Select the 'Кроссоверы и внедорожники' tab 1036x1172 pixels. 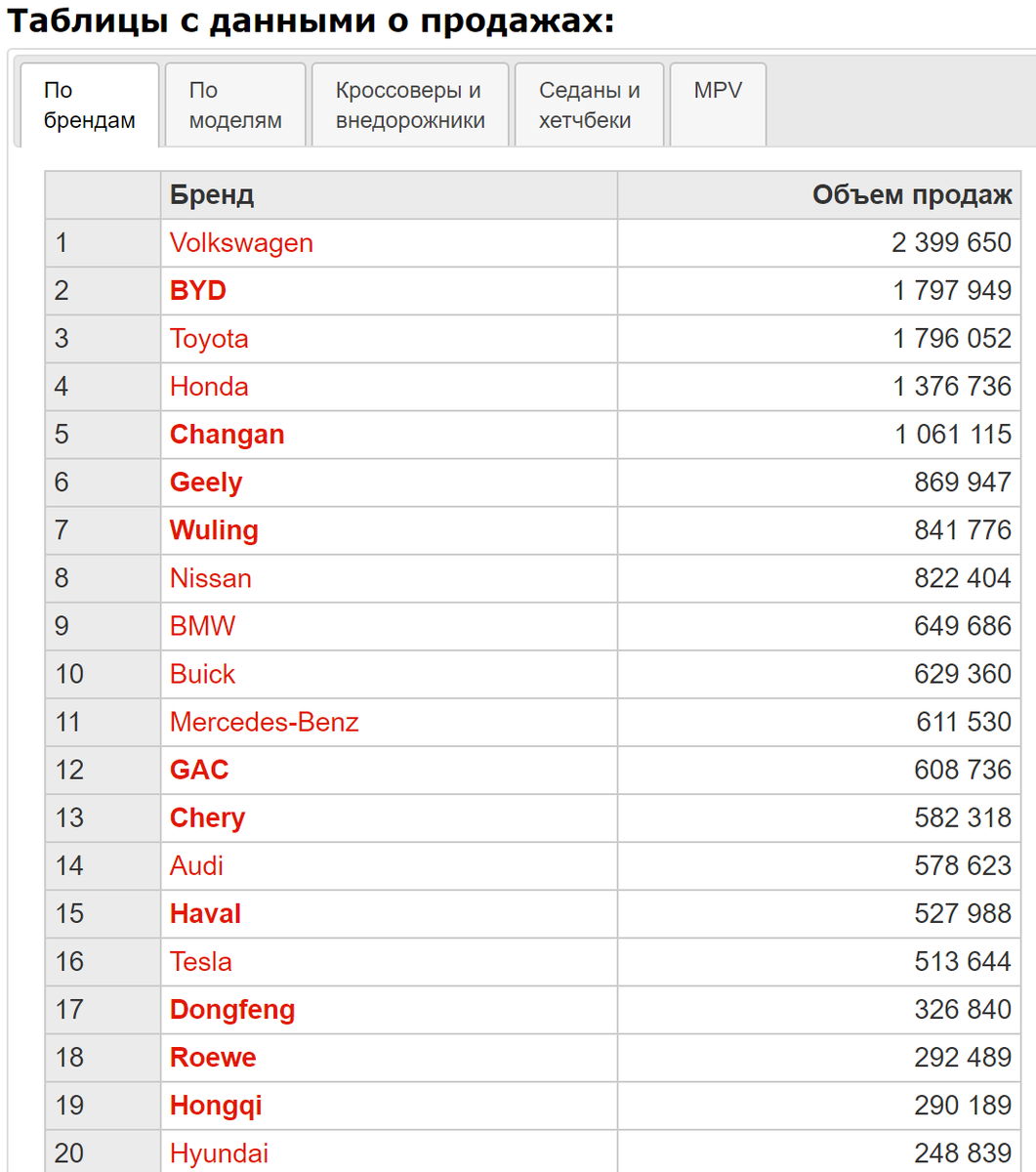tap(410, 105)
